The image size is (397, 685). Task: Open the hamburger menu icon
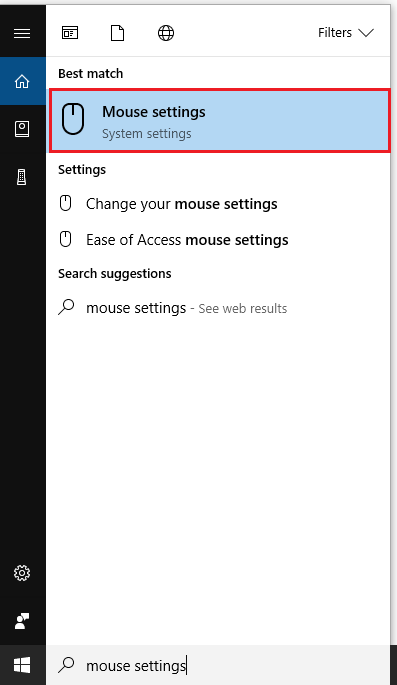[x=22, y=33]
